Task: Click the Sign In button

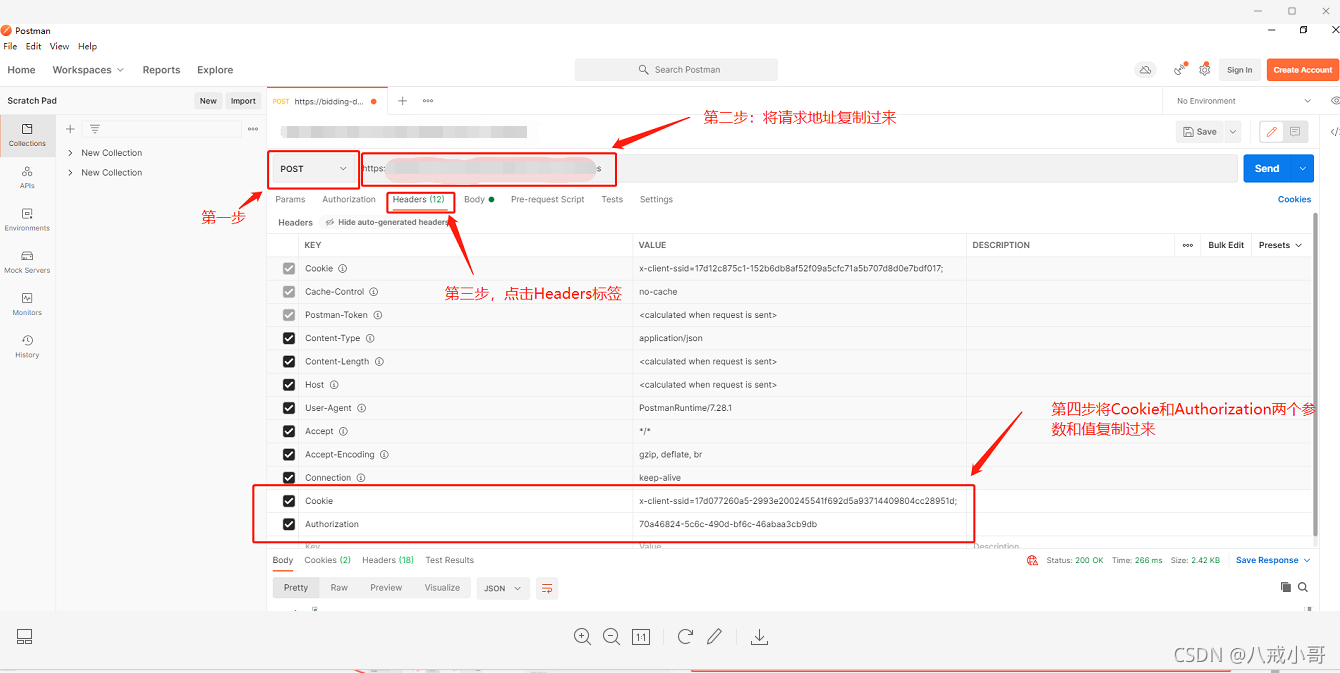Action: pyautogui.click(x=1239, y=70)
